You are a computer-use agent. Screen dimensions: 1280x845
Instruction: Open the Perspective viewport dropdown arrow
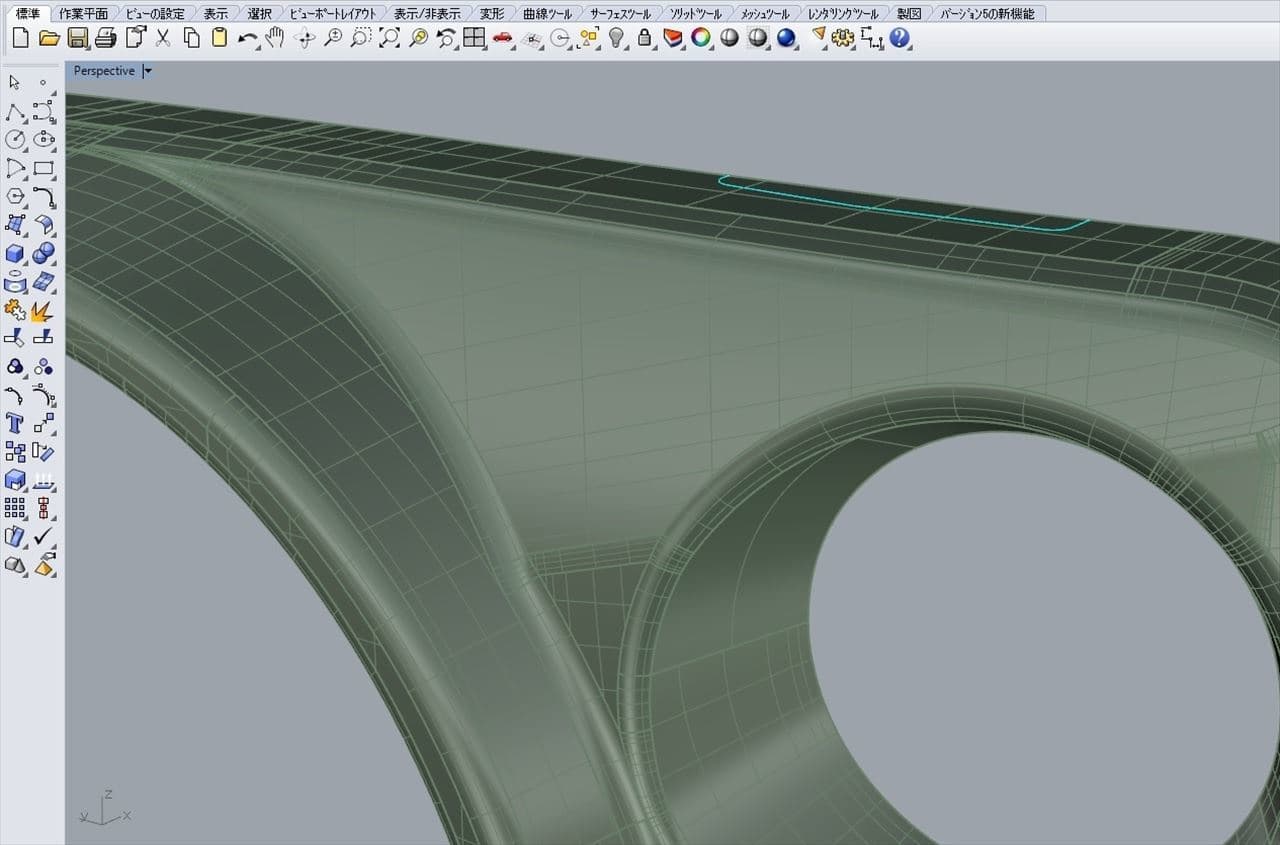(148, 71)
